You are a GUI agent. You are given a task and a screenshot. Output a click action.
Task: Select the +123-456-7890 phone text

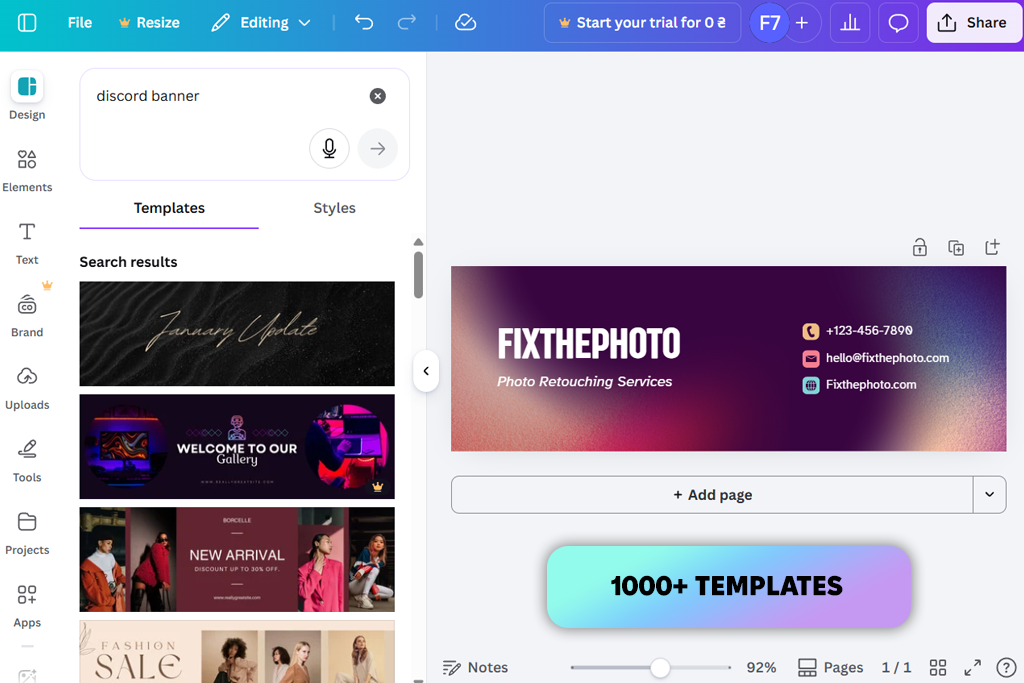coord(869,330)
